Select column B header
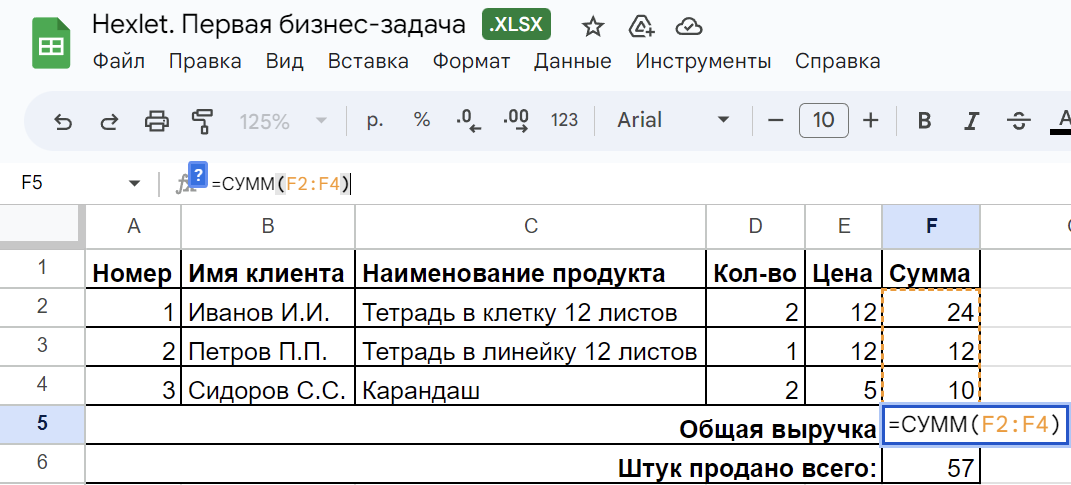 click(x=268, y=227)
